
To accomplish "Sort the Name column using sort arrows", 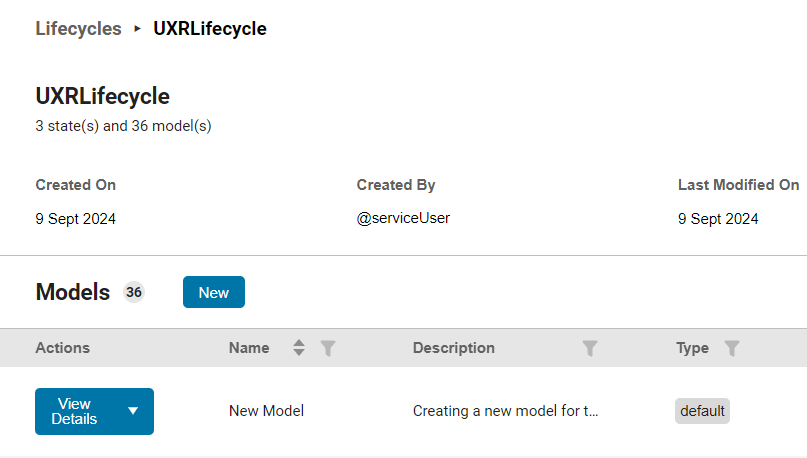I will pyautogui.click(x=298, y=348).
